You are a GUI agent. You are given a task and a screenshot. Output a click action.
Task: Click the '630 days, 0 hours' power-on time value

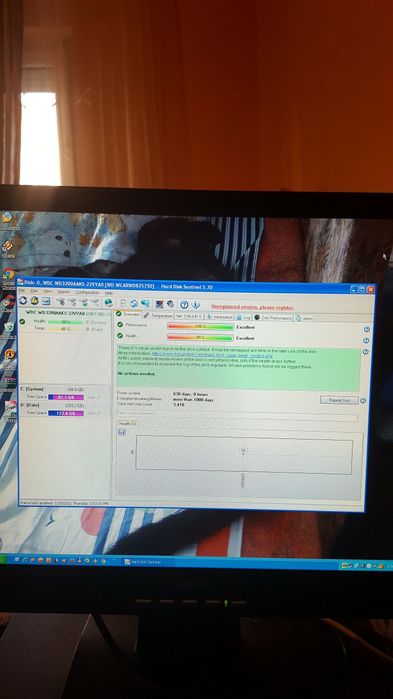[x=190, y=394]
